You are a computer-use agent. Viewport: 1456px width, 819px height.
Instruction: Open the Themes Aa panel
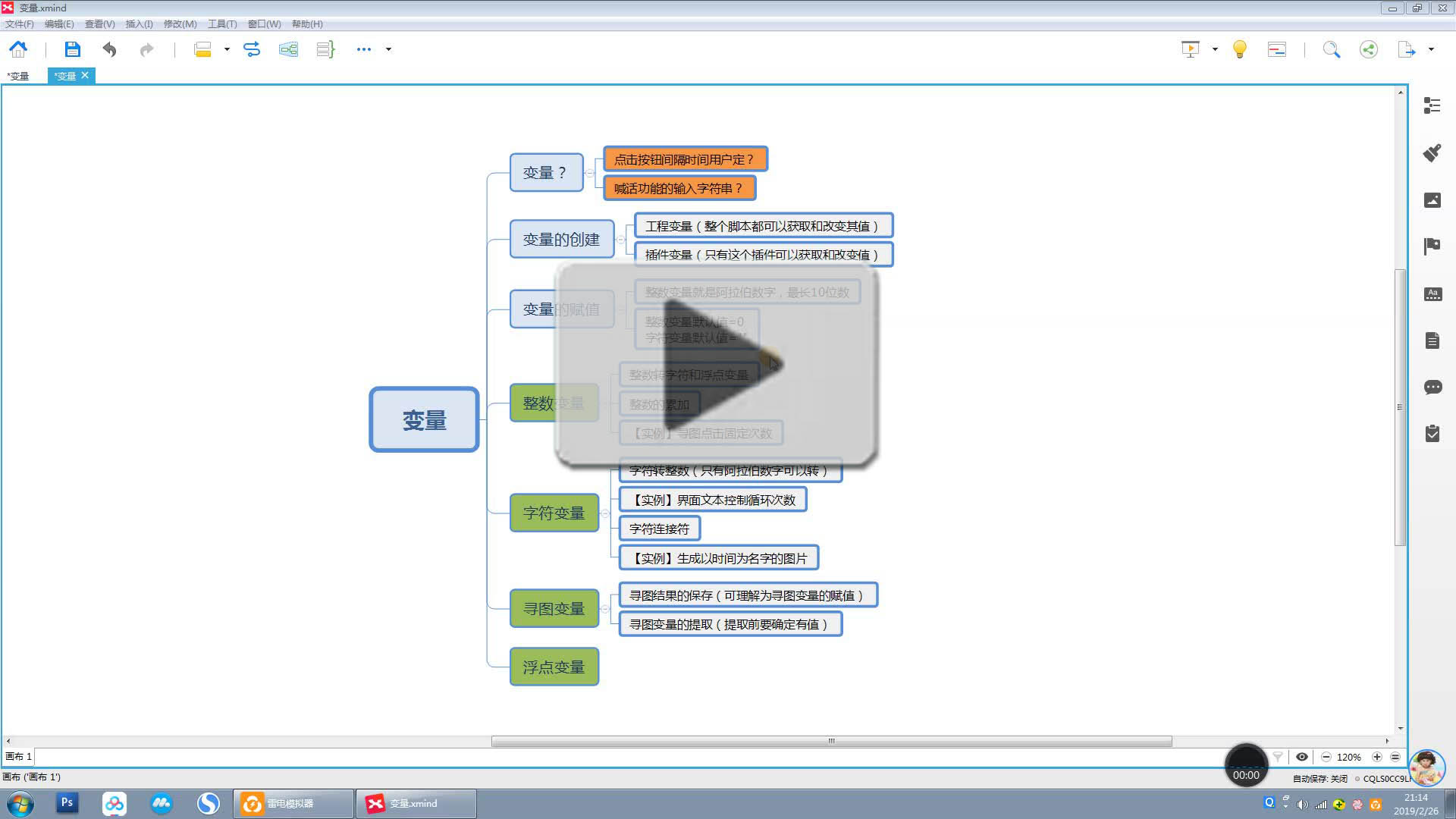tap(1432, 293)
